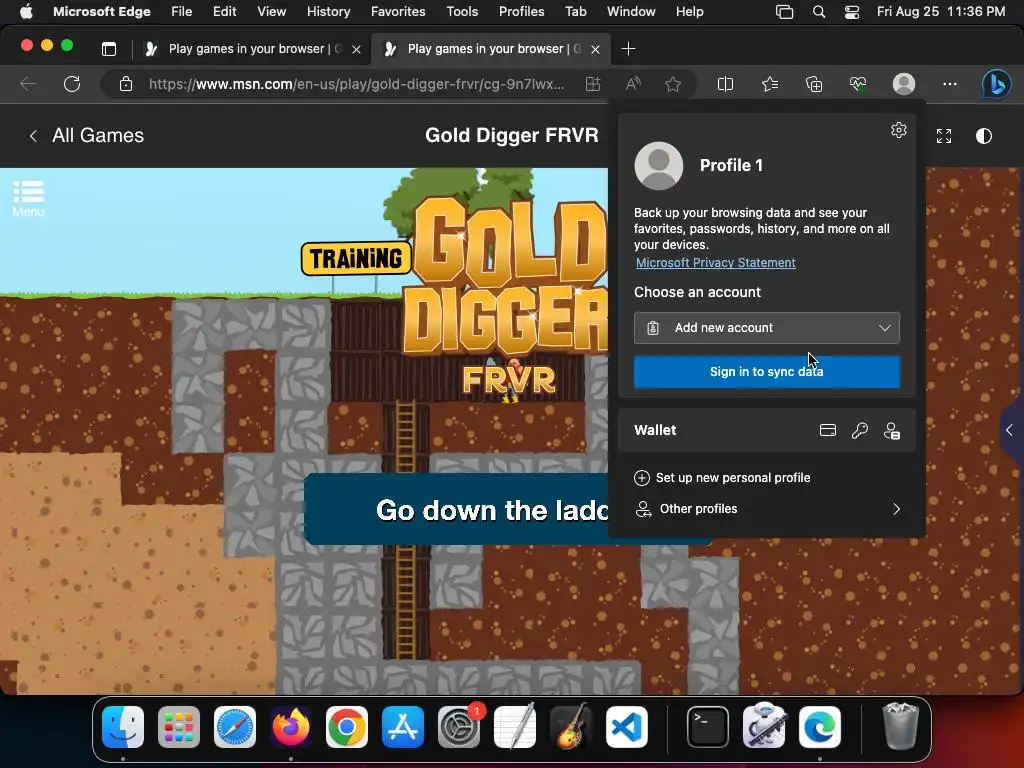Screen dimensions: 1024x768
Task: Open GarageBand from the dock
Action: pos(571,726)
